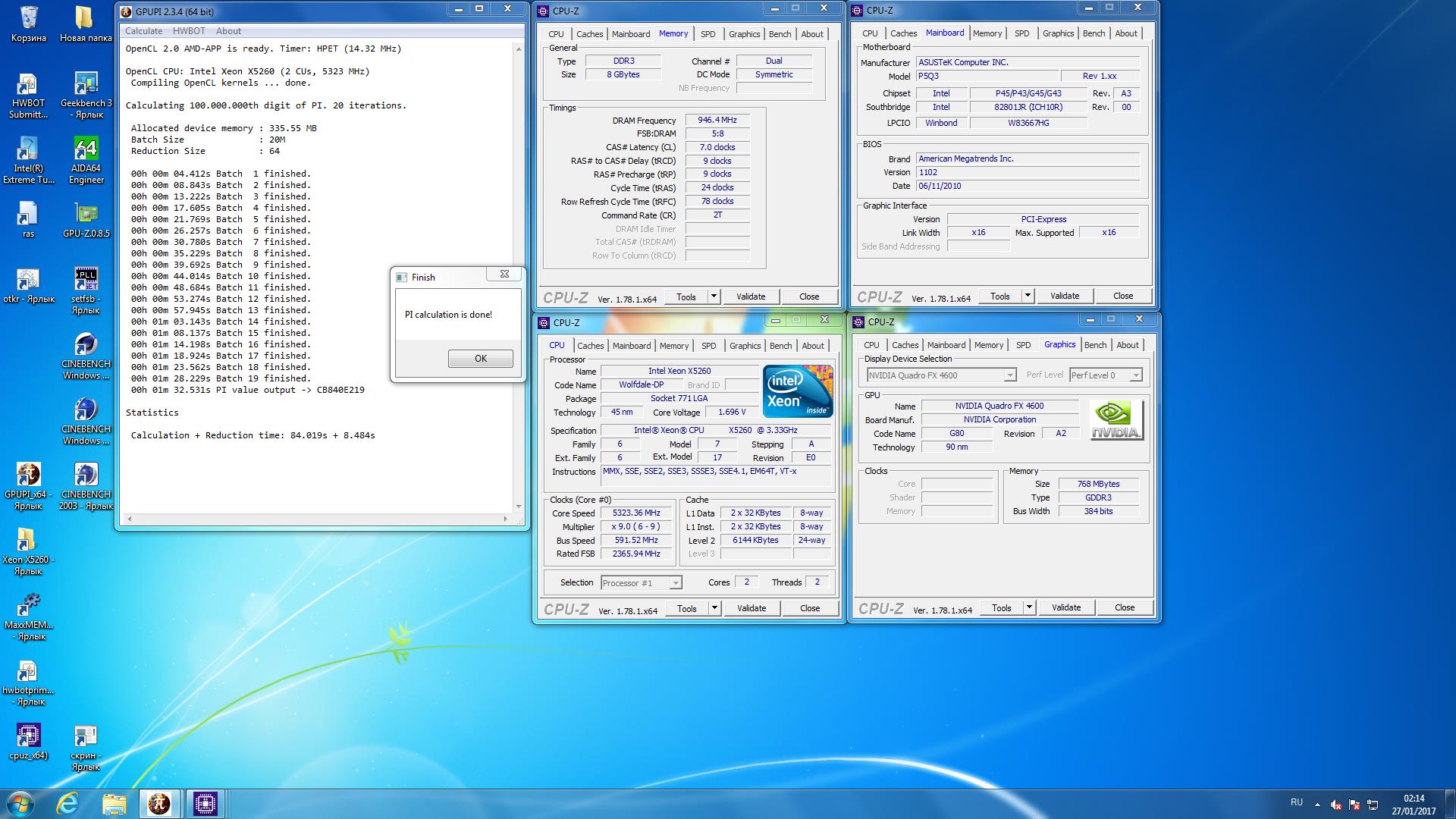The image size is (1456, 819).
Task: Open the Calculate menu in GPUPI
Action: click(x=143, y=31)
